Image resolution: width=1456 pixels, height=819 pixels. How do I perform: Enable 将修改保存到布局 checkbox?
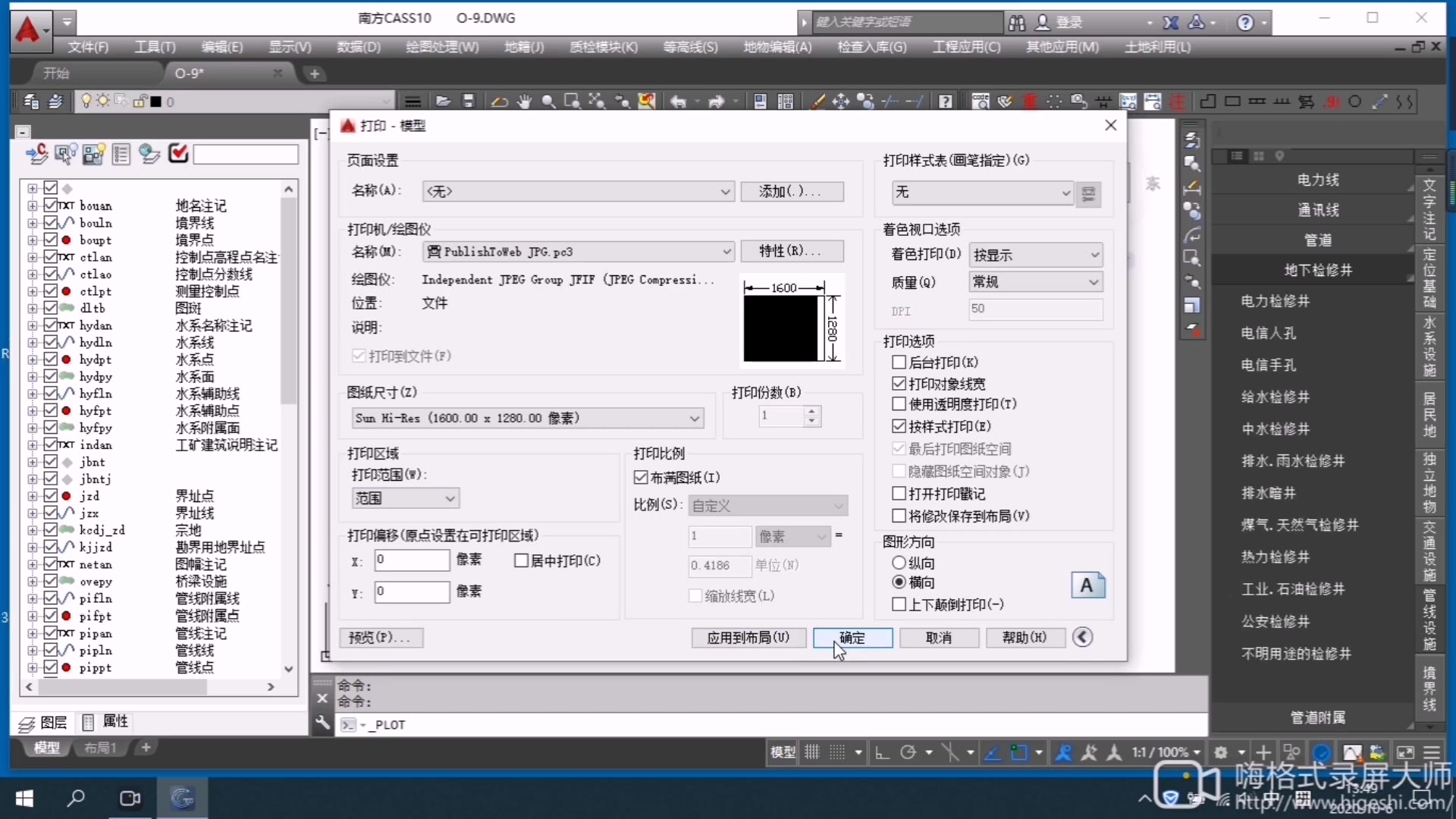(x=899, y=516)
